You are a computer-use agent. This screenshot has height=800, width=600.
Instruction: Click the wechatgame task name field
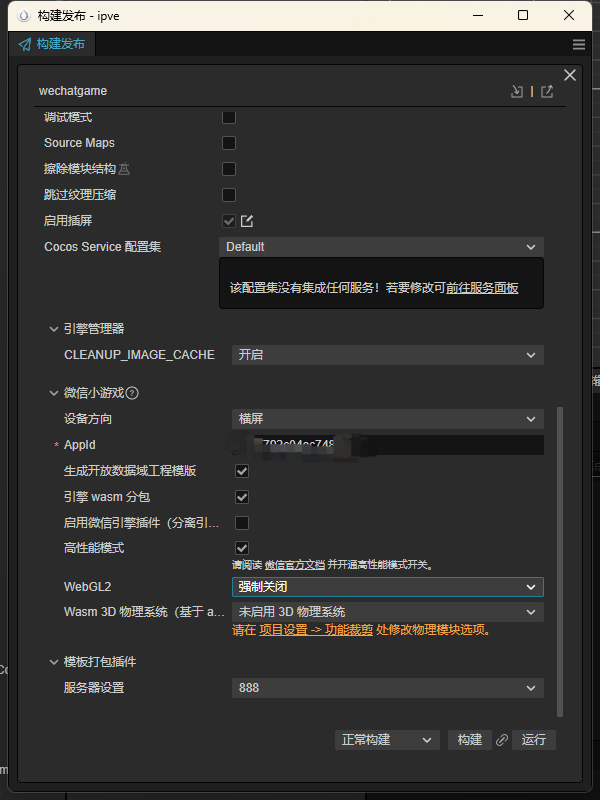(x=73, y=91)
